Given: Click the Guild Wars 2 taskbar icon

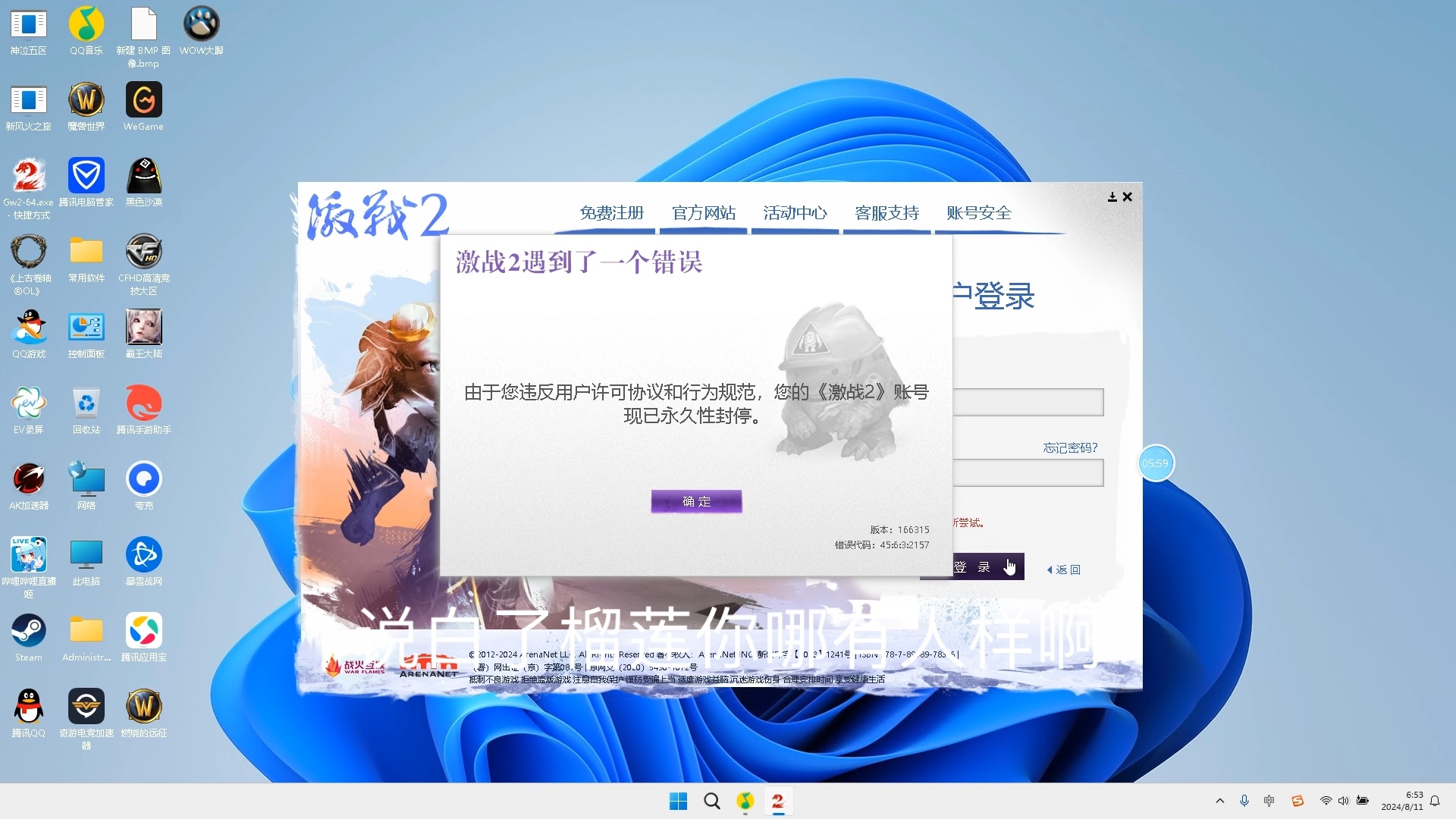Looking at the screenshot, I should (777, 800).
